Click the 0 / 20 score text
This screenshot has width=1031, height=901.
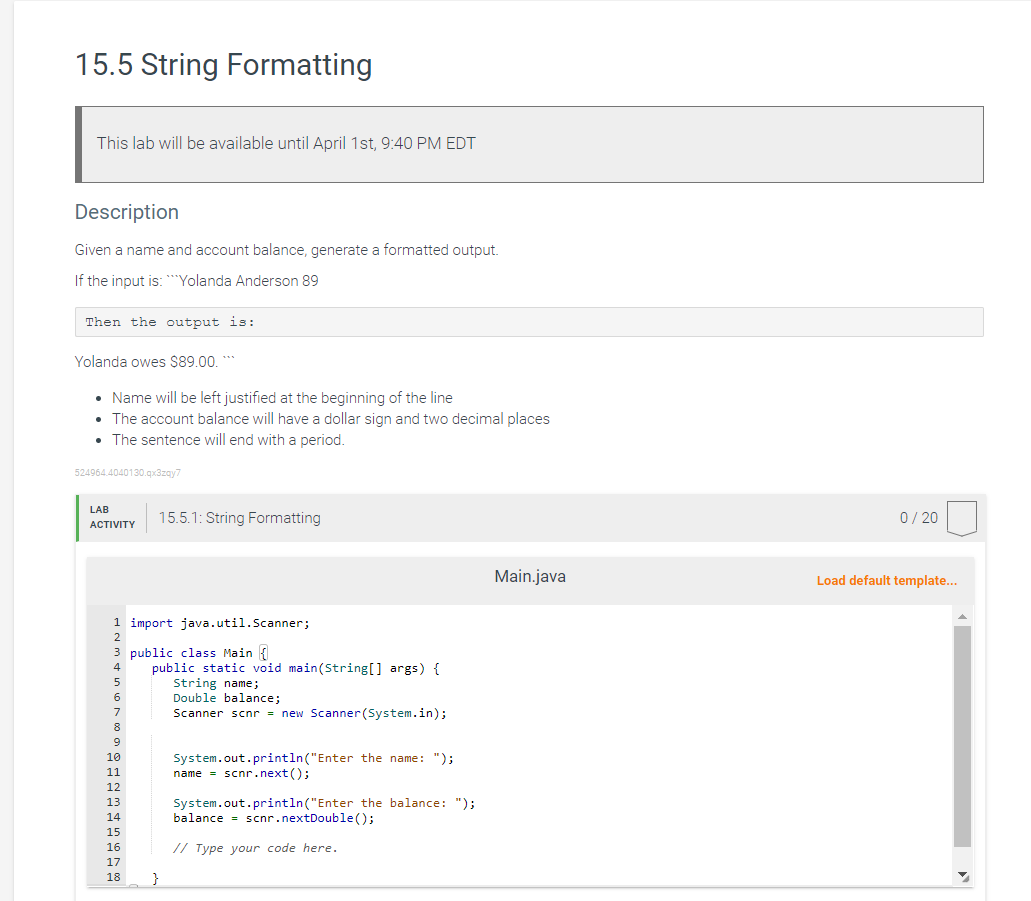pyautogui.click(x=919, y=518)
